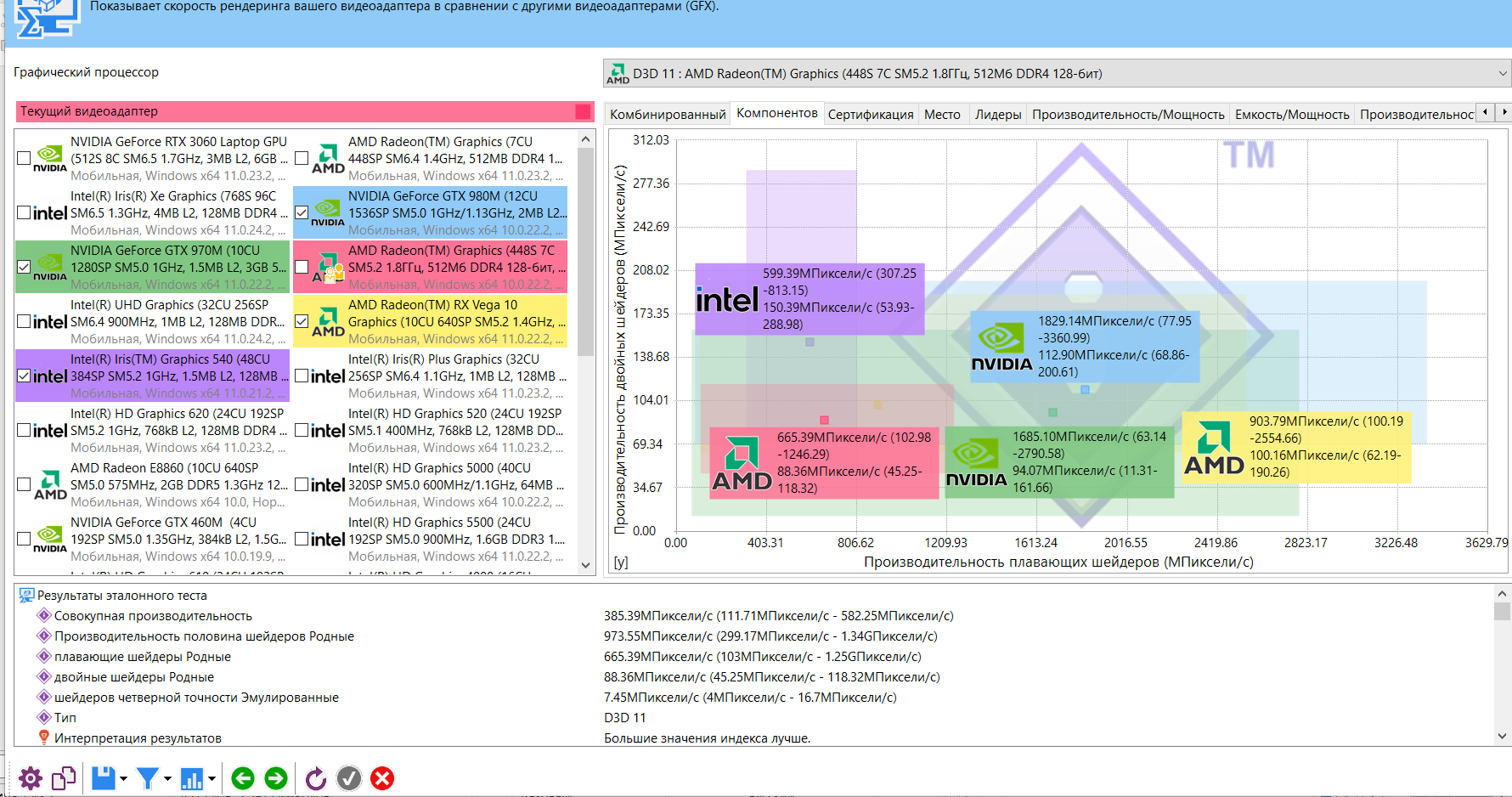Click the blue funnel filter icon
This screenshot has height=797, width=1512.
click(148, 778)
